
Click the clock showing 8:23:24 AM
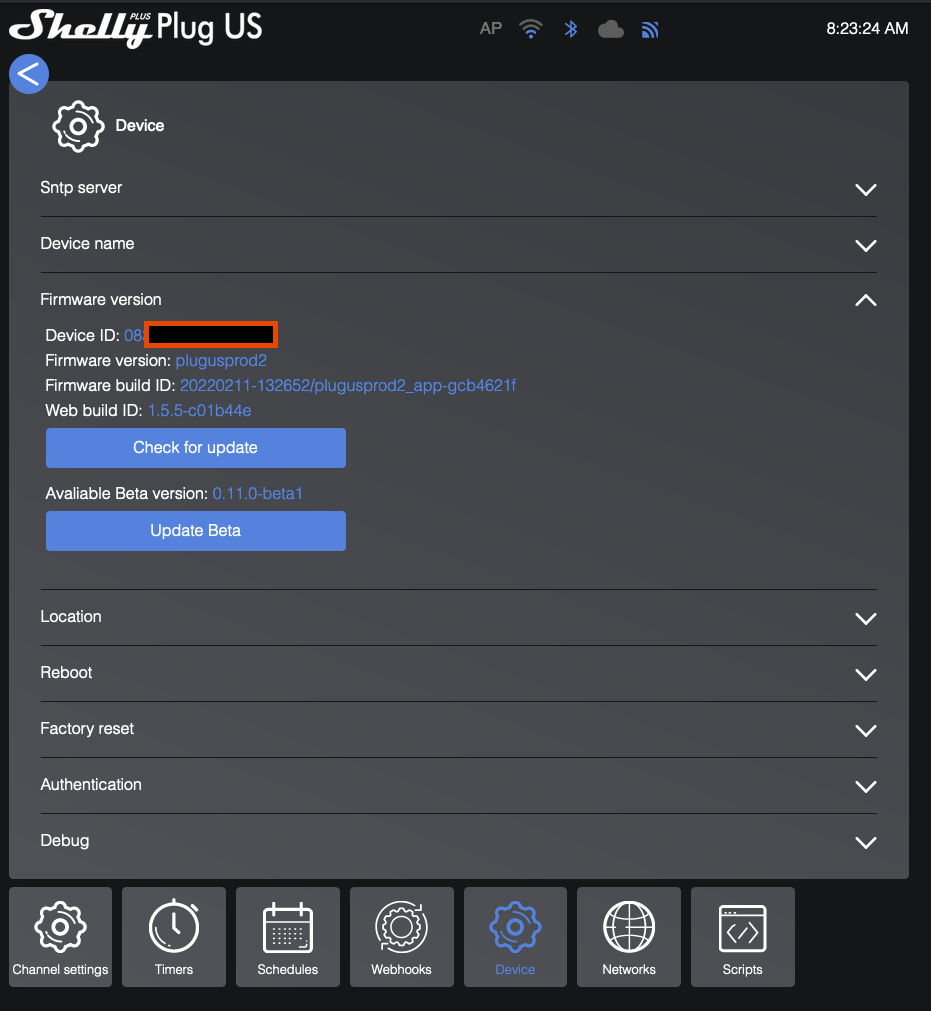pos(867,28)
